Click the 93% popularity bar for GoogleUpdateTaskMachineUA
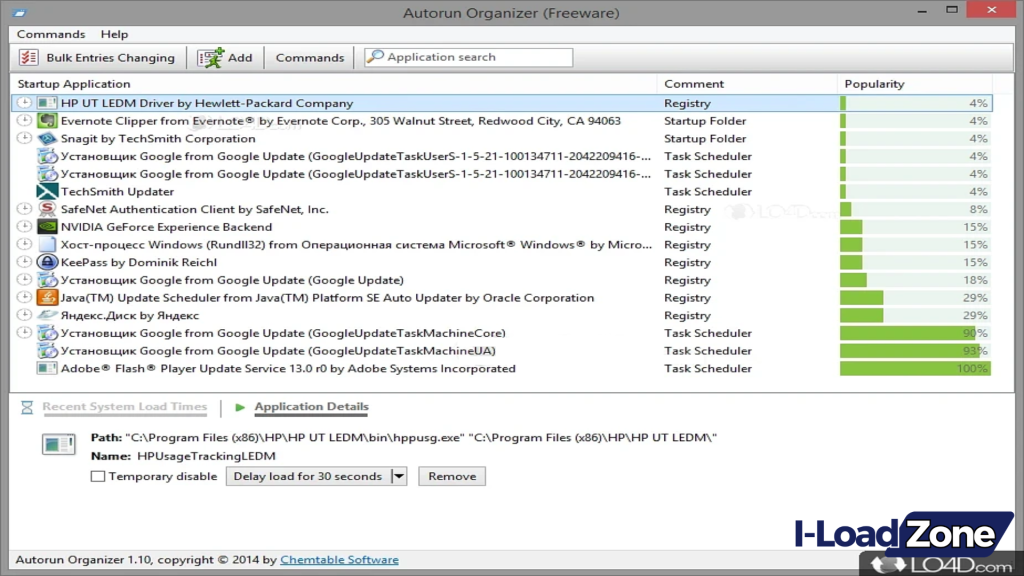 (x=915, y=351)
